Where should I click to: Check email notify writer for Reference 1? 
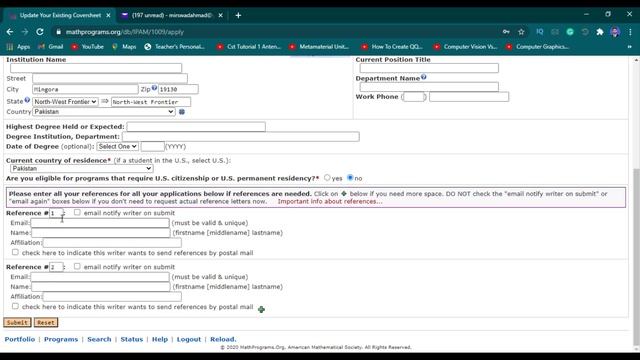77,212
